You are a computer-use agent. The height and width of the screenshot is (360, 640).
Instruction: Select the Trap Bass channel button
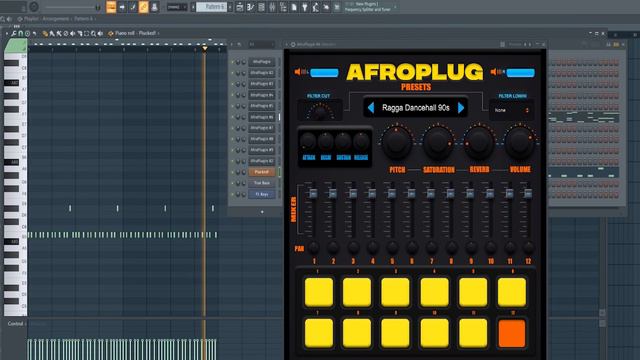click(x=262, y=183)
